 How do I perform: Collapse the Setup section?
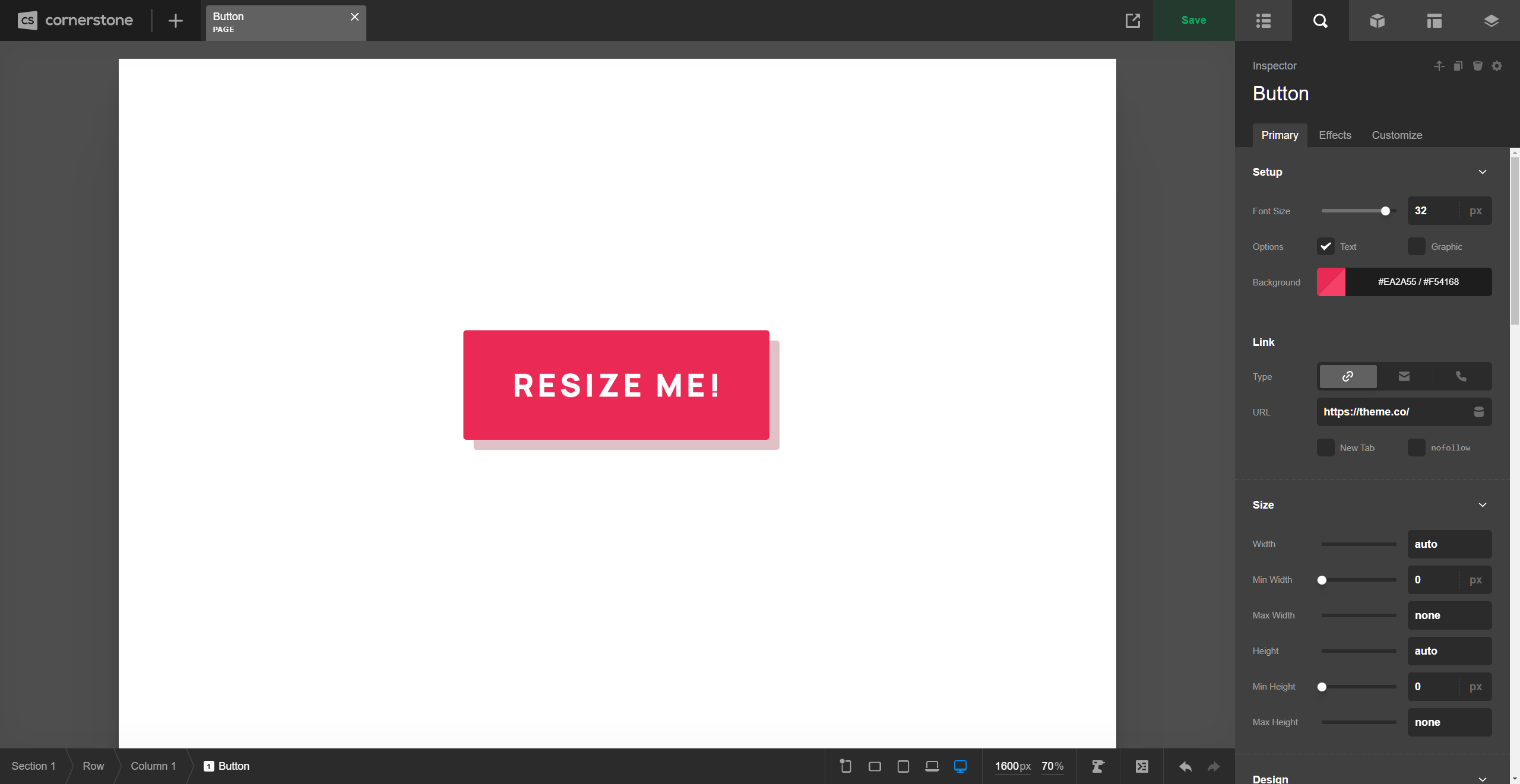click(x=1482, y=172)
